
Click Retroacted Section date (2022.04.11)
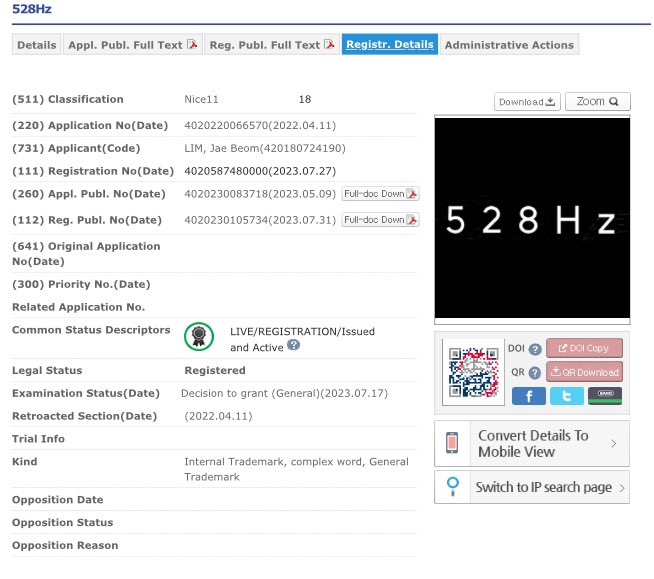[218, 416]
